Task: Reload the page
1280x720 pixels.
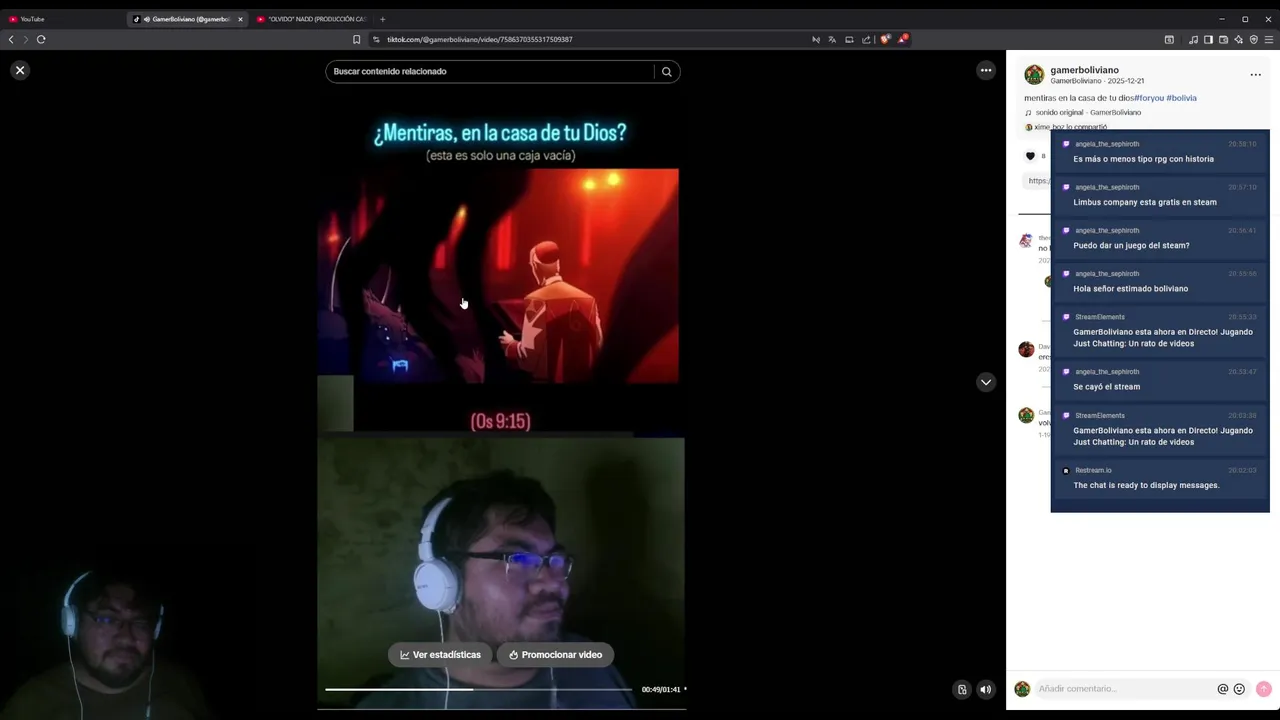Action: tap(41, 39)
